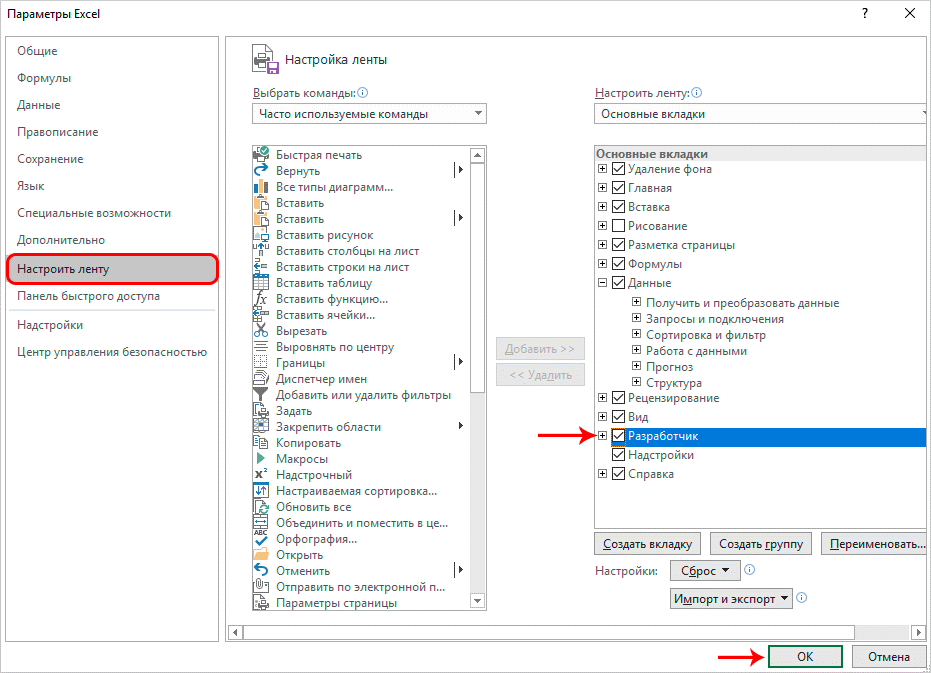Select the All Chart Types icon
The image size is (931, 673).
pos(262,187)
